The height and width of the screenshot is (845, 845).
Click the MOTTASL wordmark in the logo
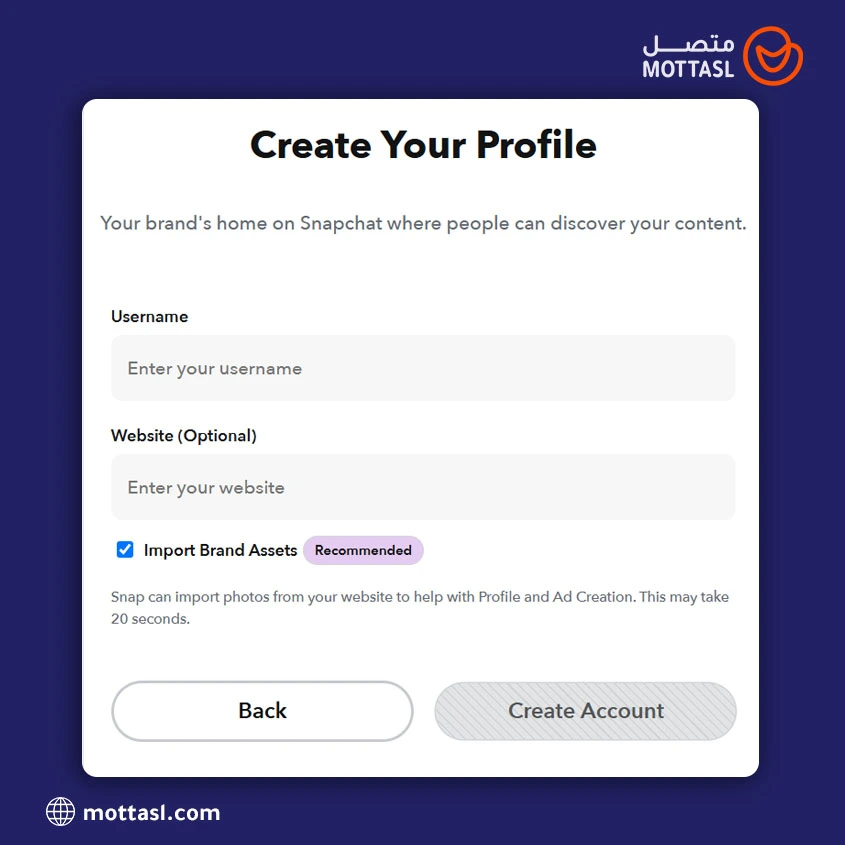688,70
